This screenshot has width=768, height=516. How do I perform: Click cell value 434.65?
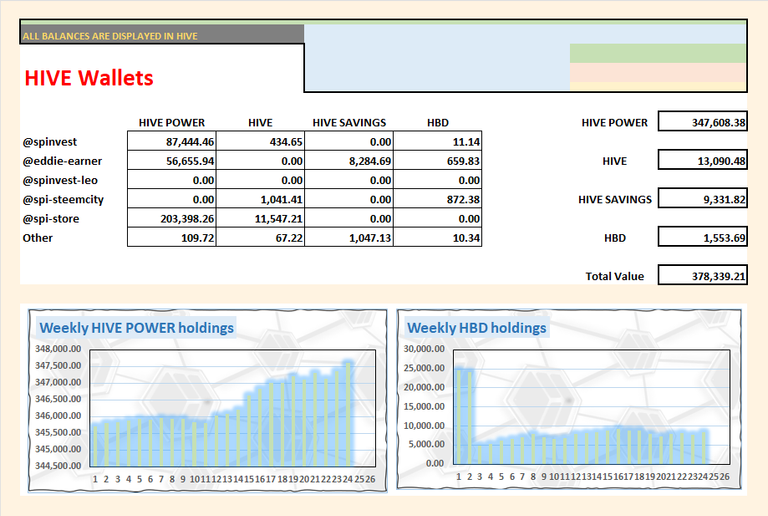[x=260, y=141]
